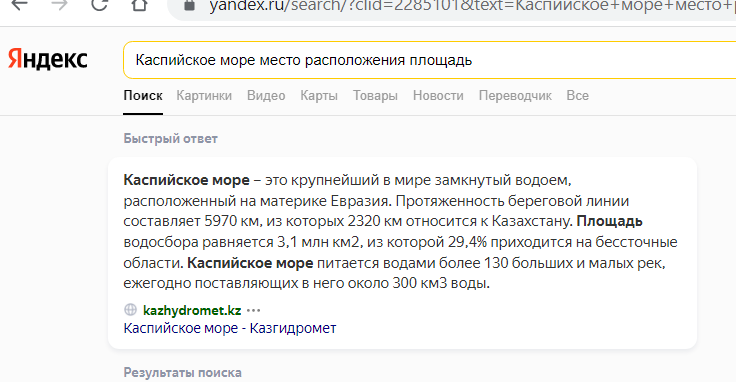Go back with browser back arrow

20,4
